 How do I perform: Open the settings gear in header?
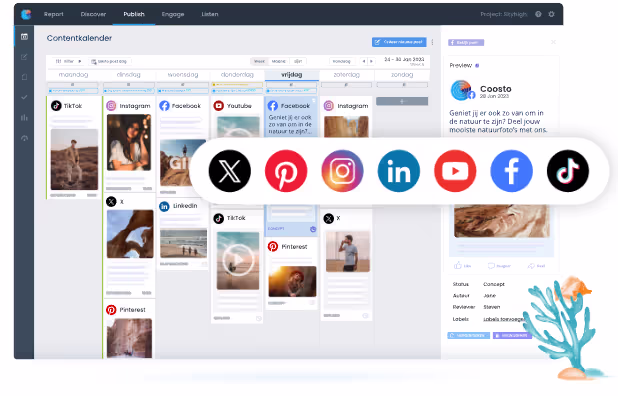pyautogui.click(x=551, y=14)
